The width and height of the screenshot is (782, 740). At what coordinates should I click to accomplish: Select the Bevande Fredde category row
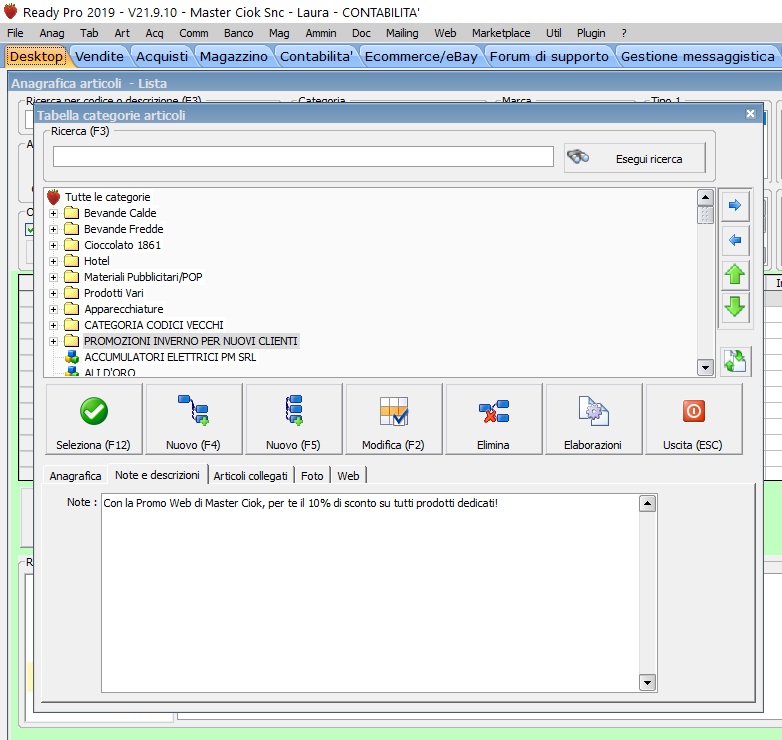[124, 229]
